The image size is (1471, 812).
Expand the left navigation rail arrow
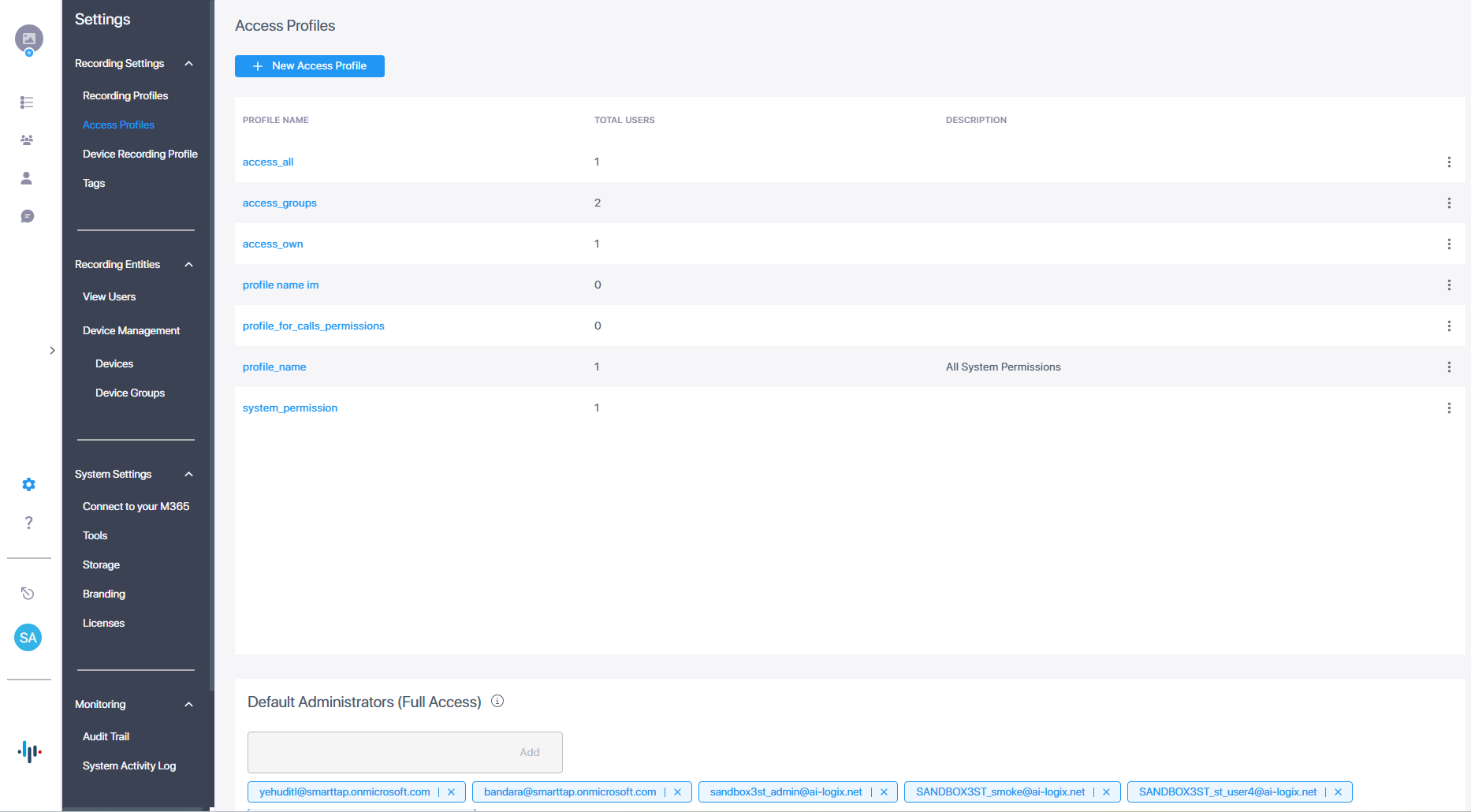tap(52, 350)
